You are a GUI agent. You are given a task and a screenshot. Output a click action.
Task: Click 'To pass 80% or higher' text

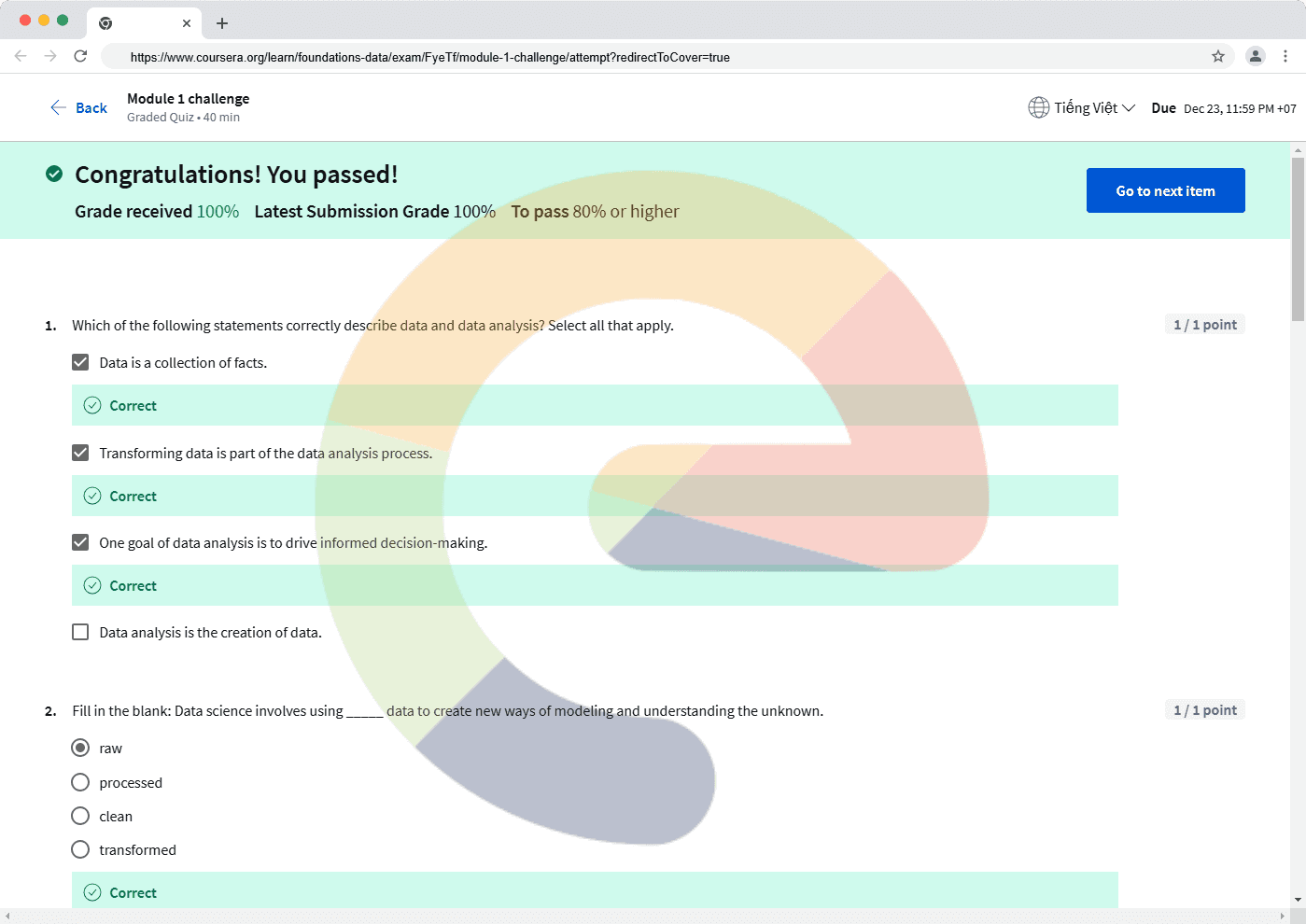[x=595, y=212]
